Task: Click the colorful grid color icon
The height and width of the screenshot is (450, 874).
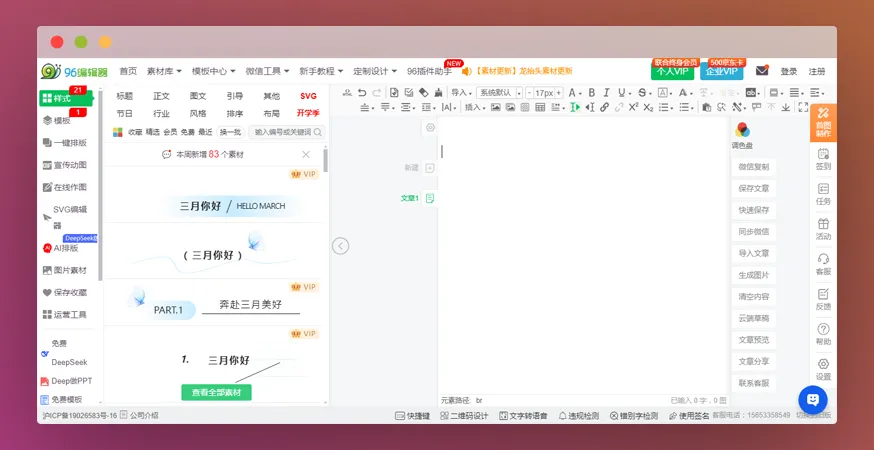Action: coord(118,132)
